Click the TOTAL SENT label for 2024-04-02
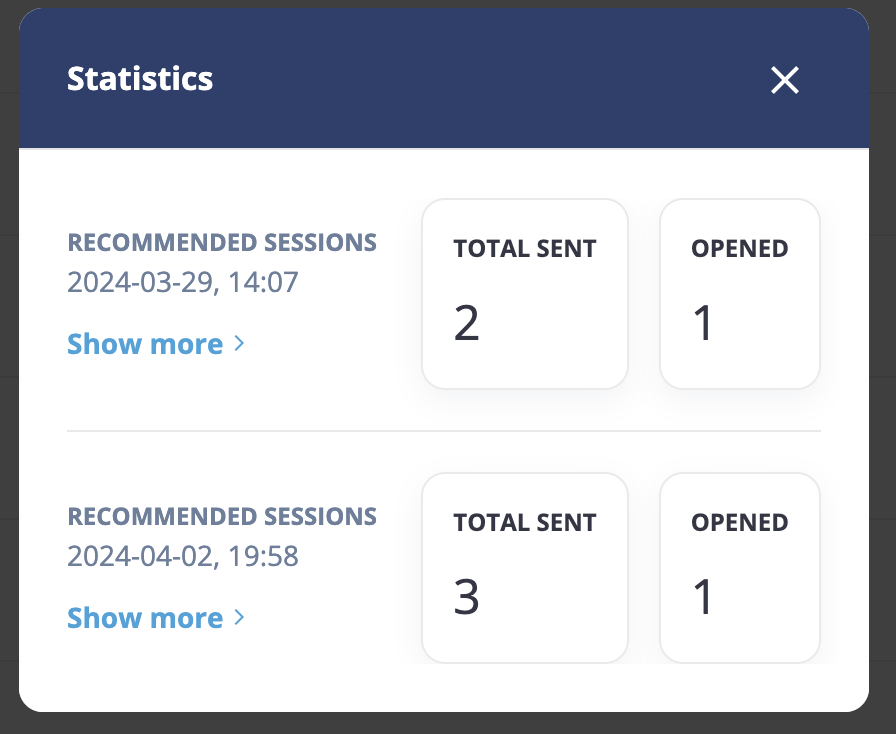The image size is (896, 734). tap(524, 522)
